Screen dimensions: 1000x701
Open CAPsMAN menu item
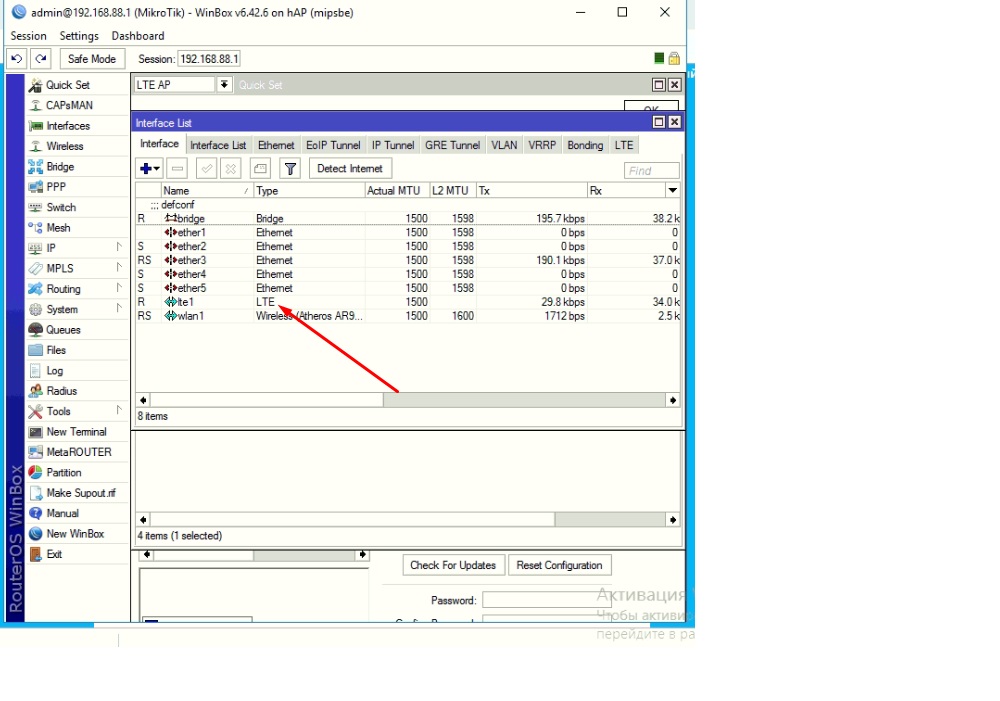[x=69, y=105]
